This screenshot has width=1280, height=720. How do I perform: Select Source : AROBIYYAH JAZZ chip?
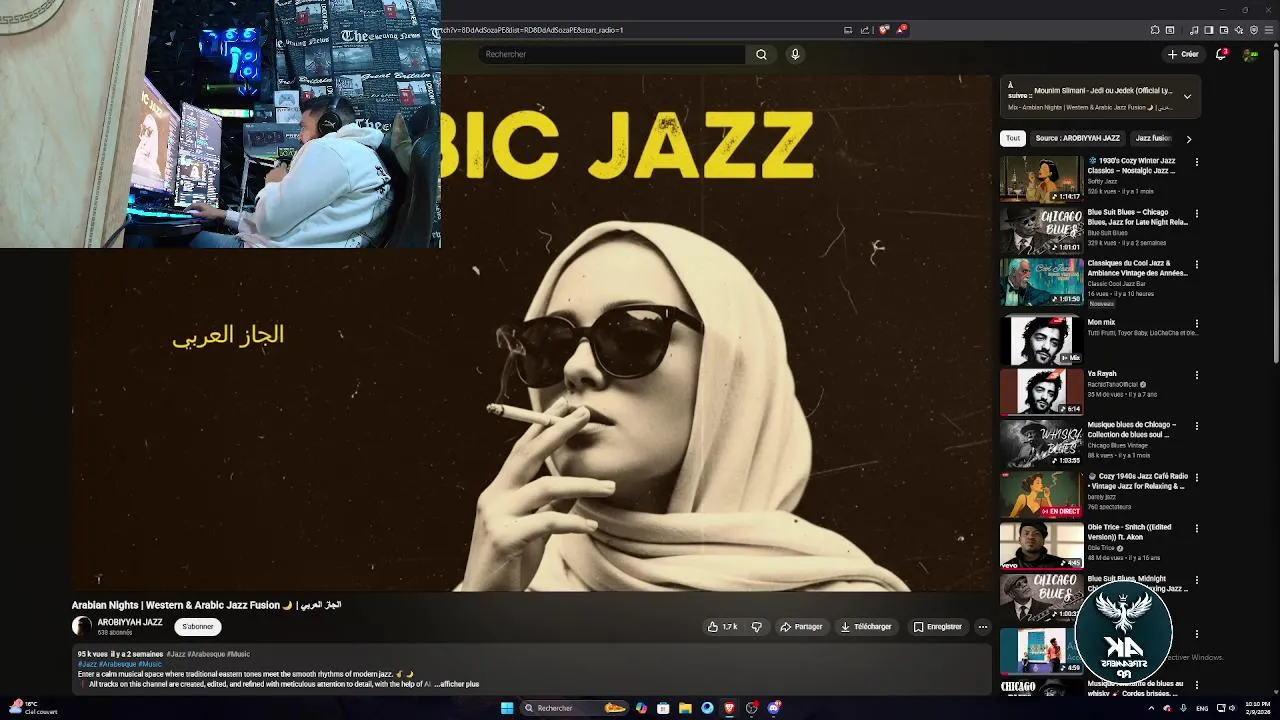[1077, 138]
